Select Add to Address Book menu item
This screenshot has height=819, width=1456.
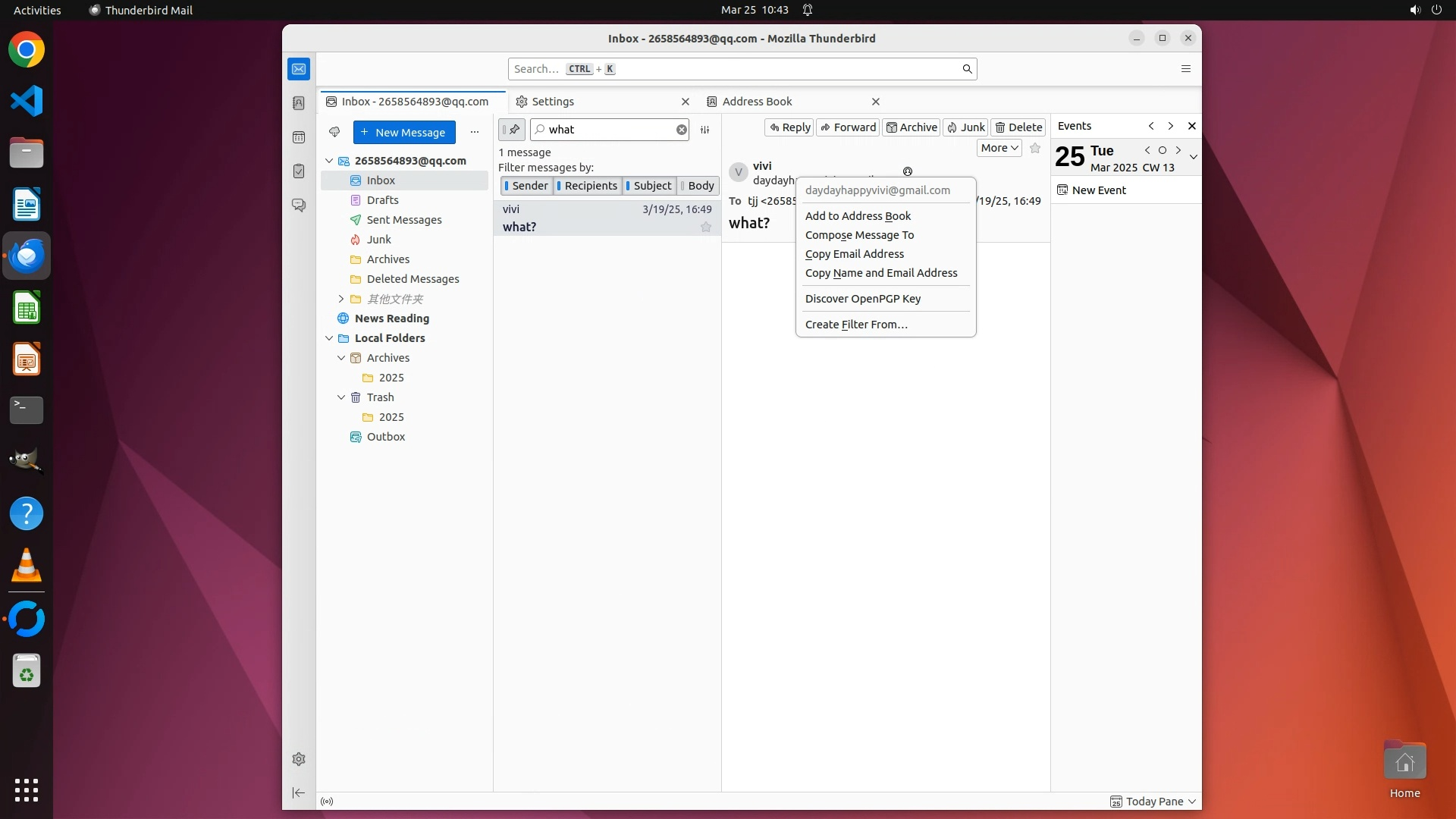[x=858, y=216]
